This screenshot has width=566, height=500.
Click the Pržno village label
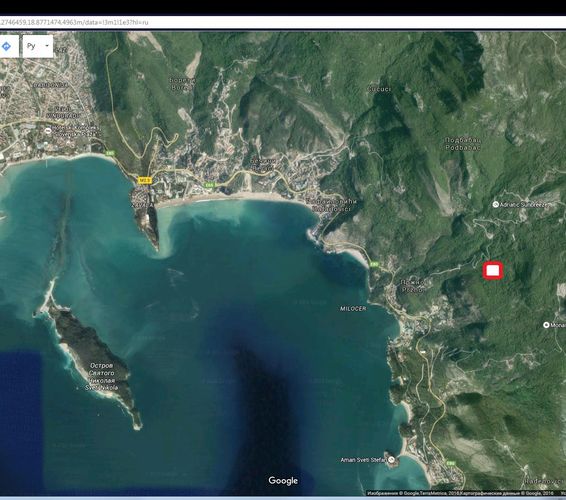pyautogui.click(x=413, y=286)
